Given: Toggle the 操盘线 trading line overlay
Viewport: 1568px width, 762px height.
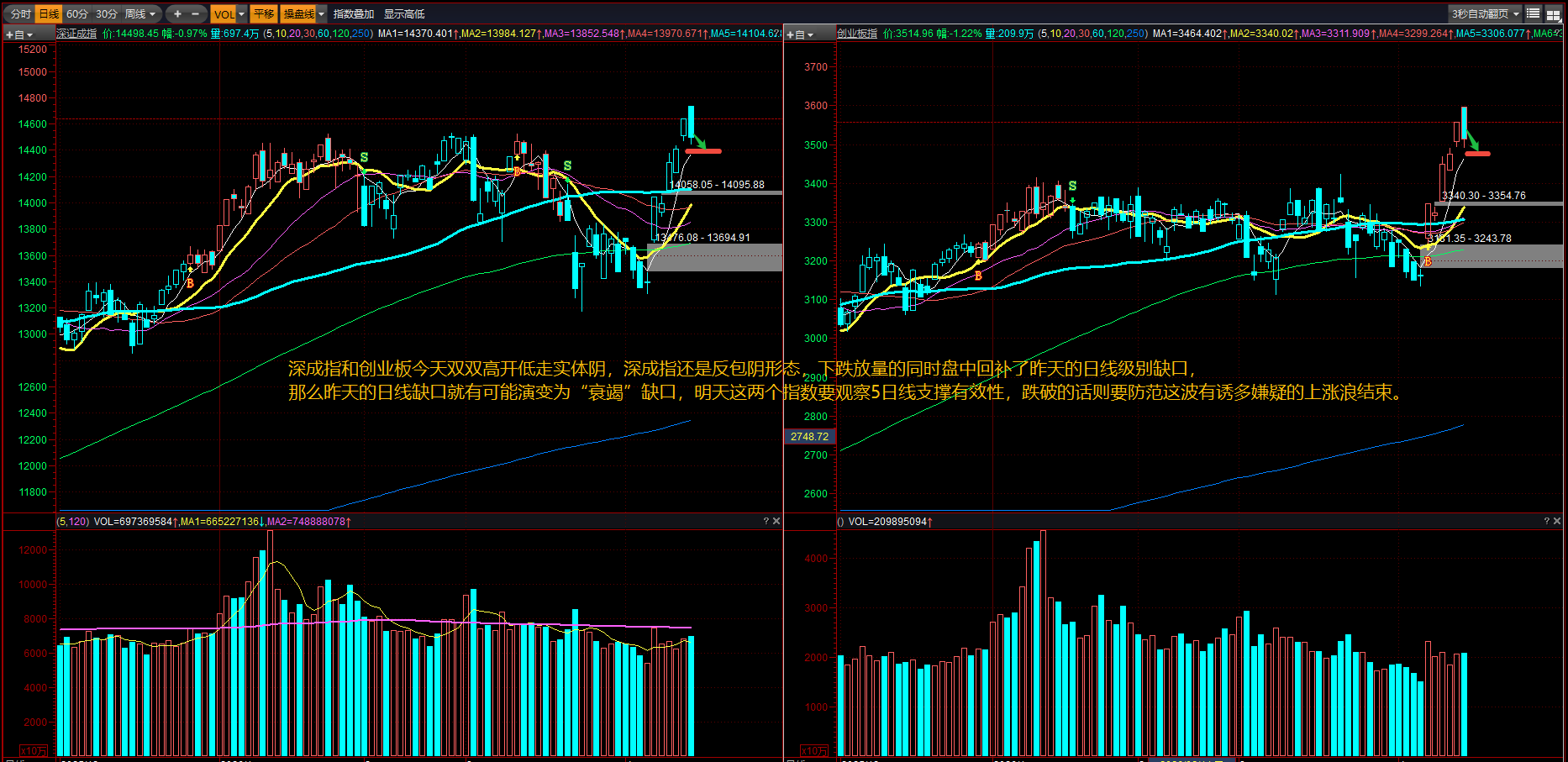Looking at the screenshot, I should [298, 14].
